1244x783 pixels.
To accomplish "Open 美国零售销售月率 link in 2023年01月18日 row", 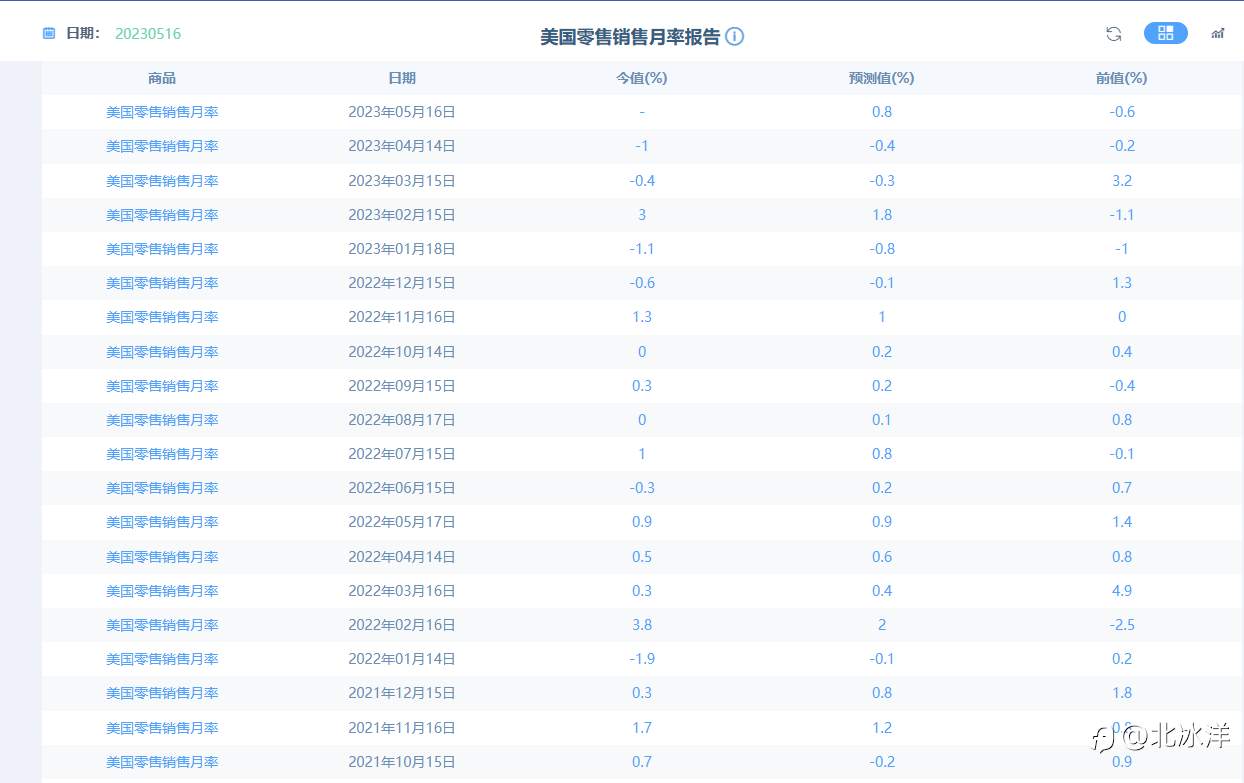I will [162, 249].
